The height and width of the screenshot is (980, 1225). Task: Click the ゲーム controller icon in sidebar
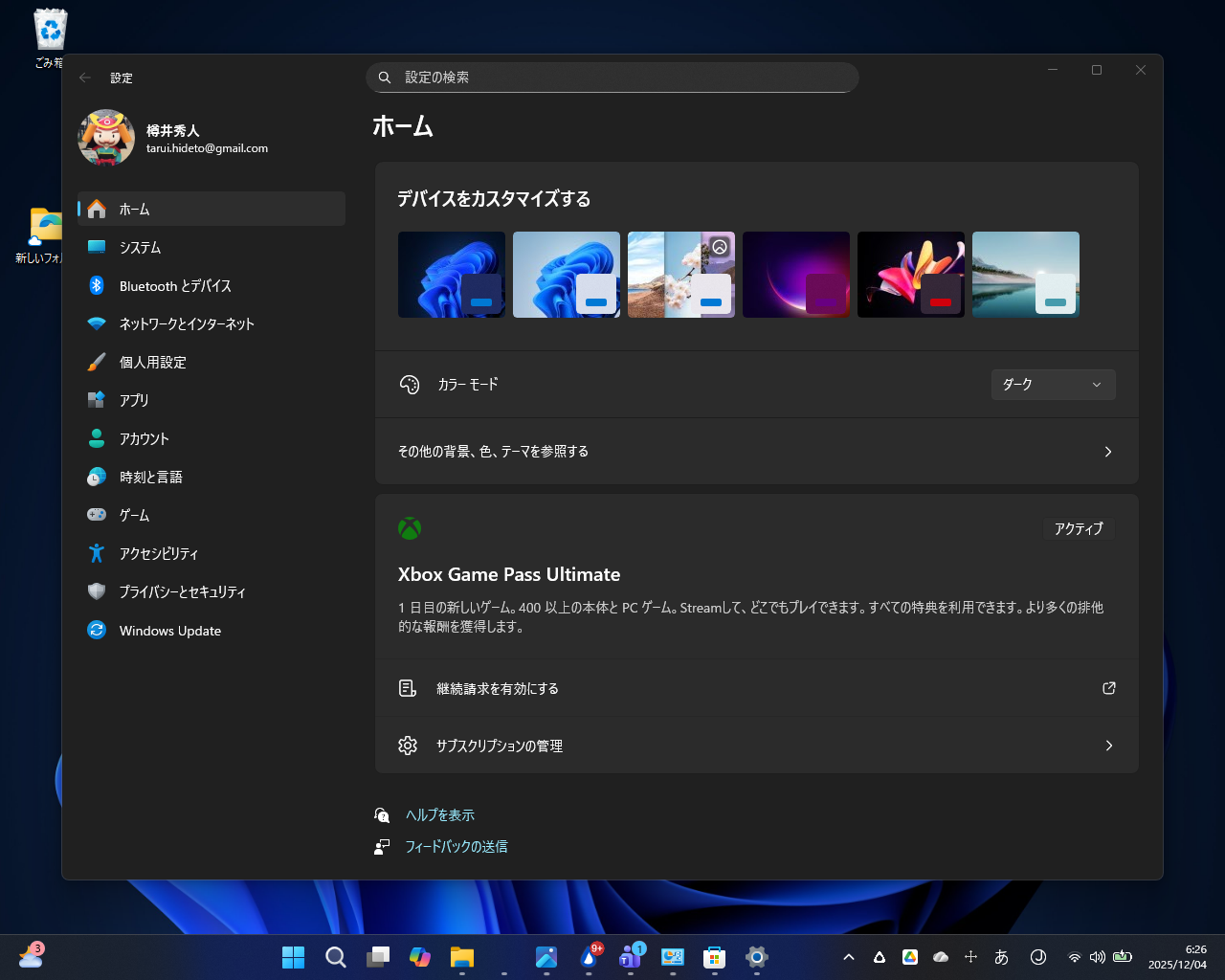pyautogui.click(x=97, y=515)
